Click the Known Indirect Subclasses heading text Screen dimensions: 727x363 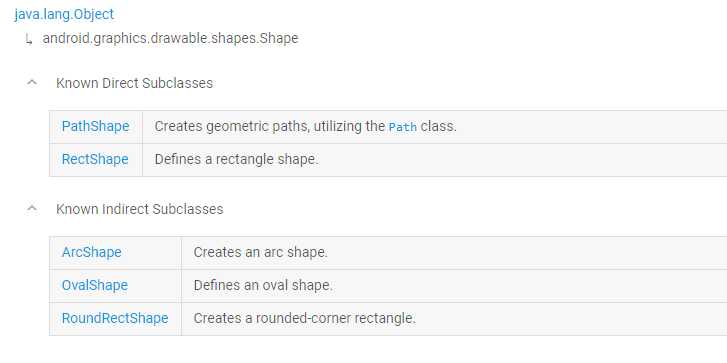tap(140, 209)
